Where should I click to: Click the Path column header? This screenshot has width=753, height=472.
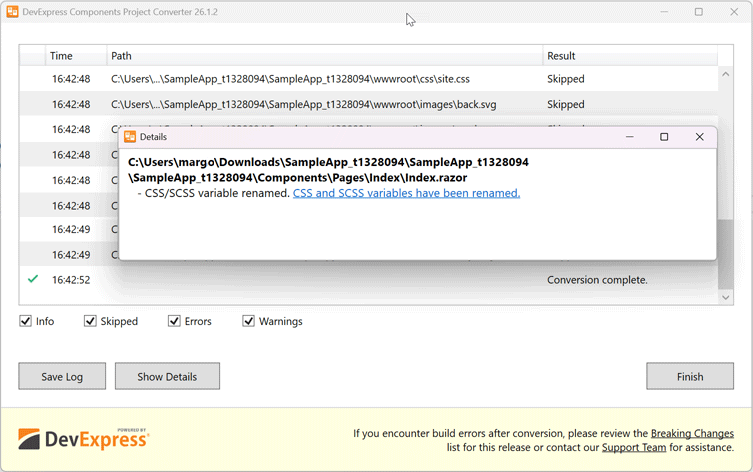325,56
